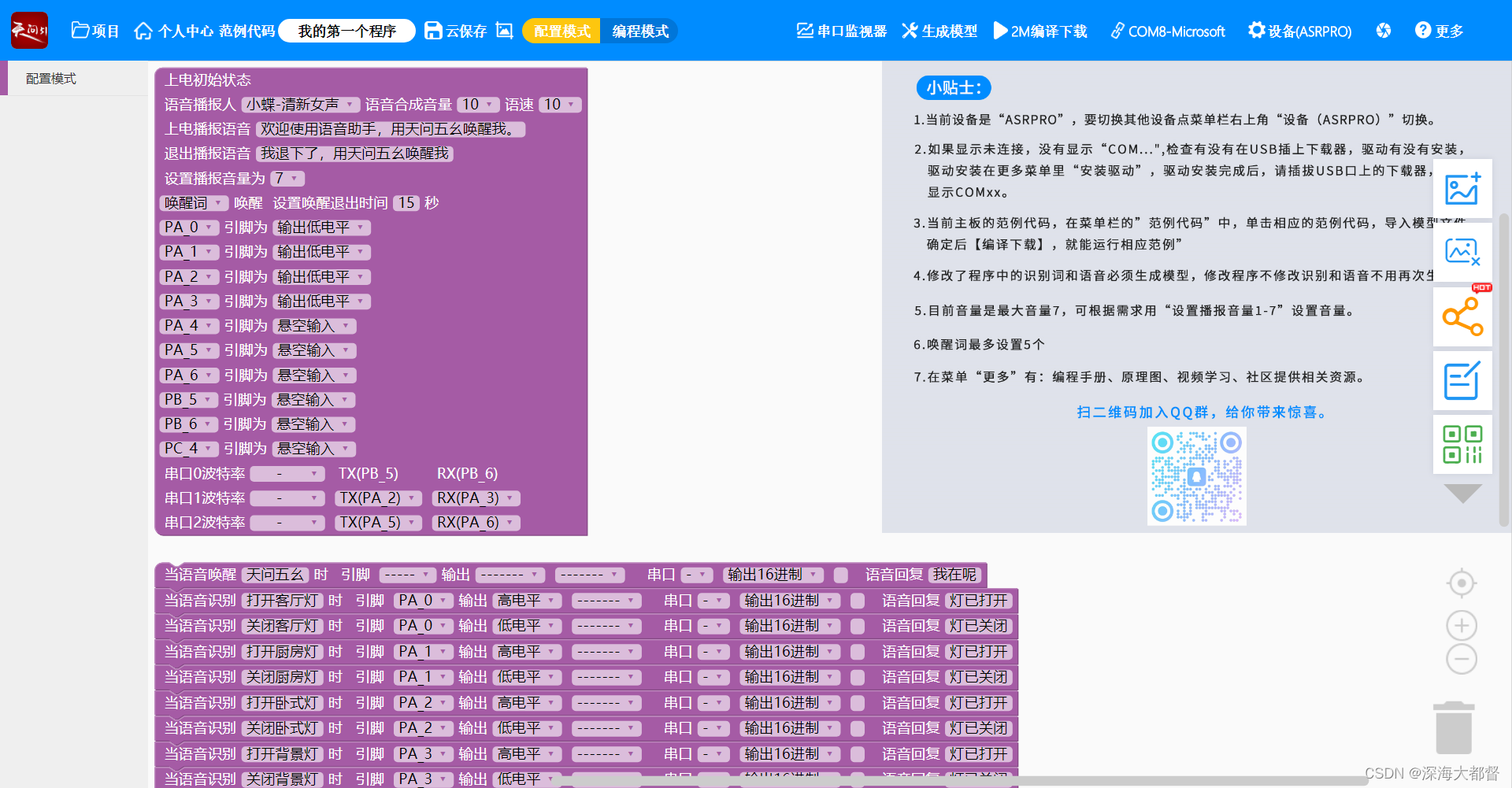Viewport: 1512px width, 788px height.
Task: Click the 小贴士 tips label
Action: 953,87
